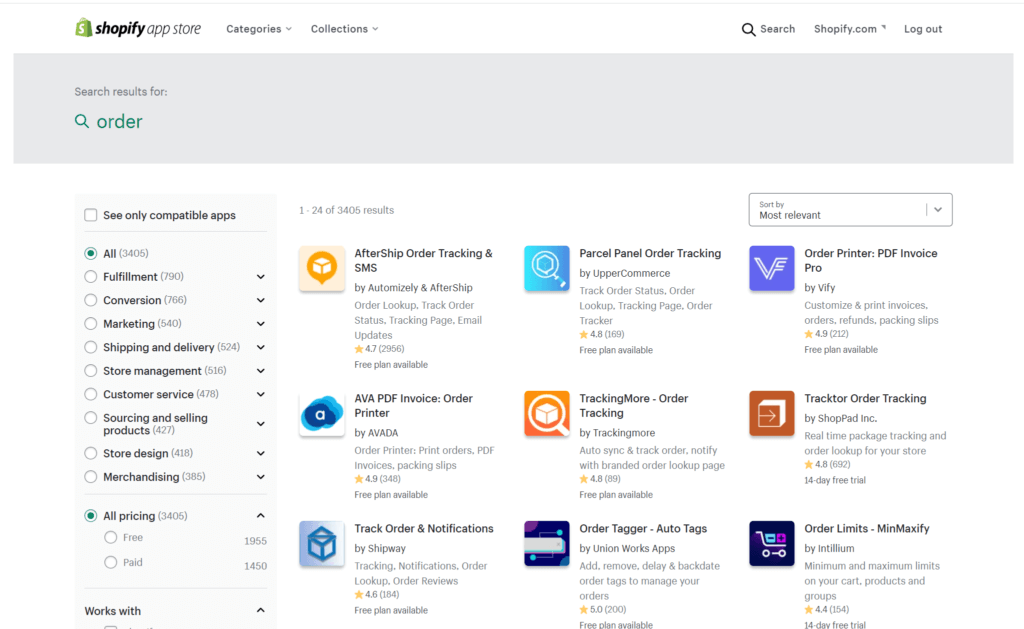This screenshot has height=629, width=1024.
Task: Click the 'by ShopPad Inc.' developer text
Action: pos(840,418)
